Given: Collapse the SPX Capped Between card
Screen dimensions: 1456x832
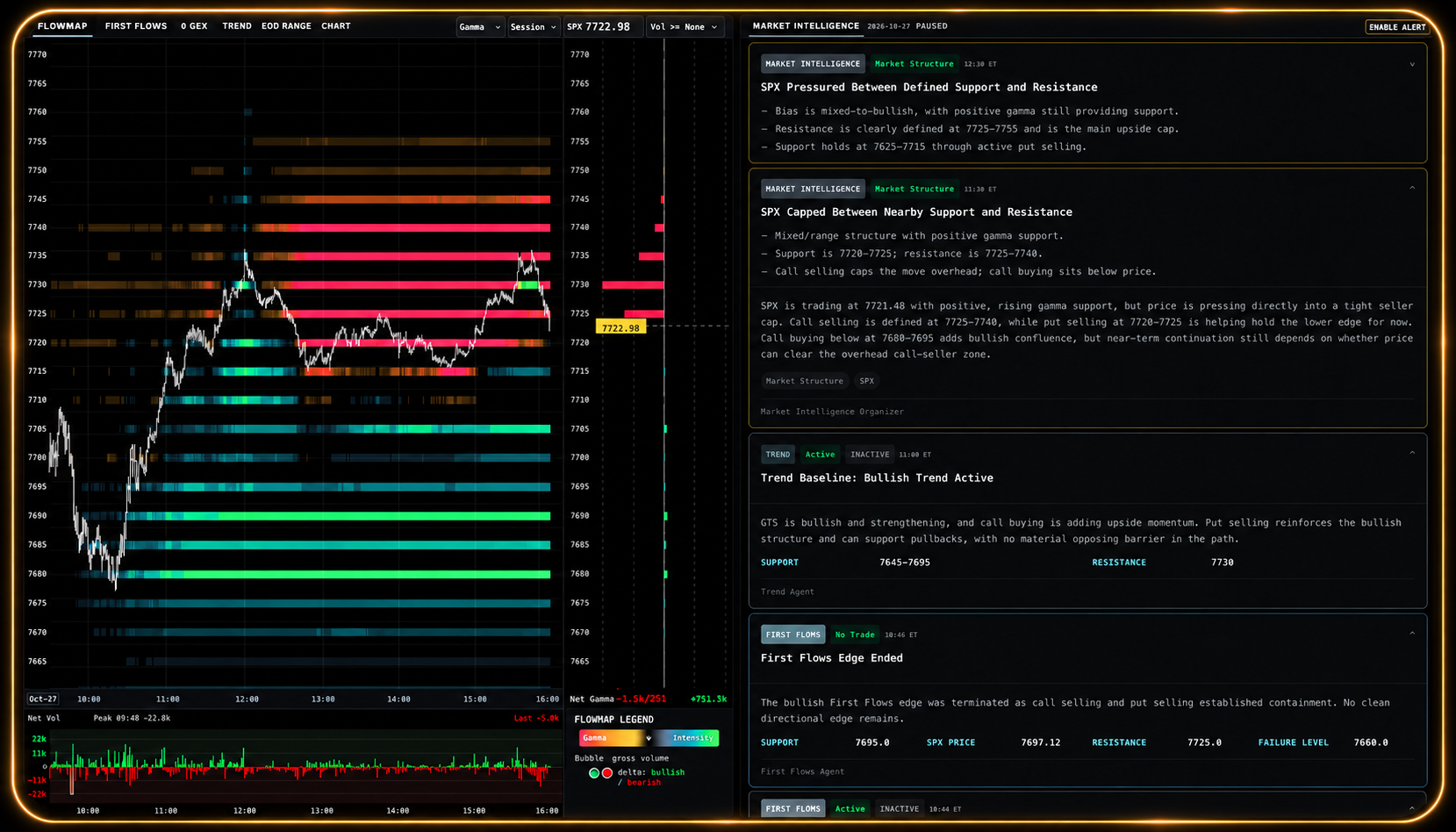Looking at the screenshot, I should (x=1412, y=189).
